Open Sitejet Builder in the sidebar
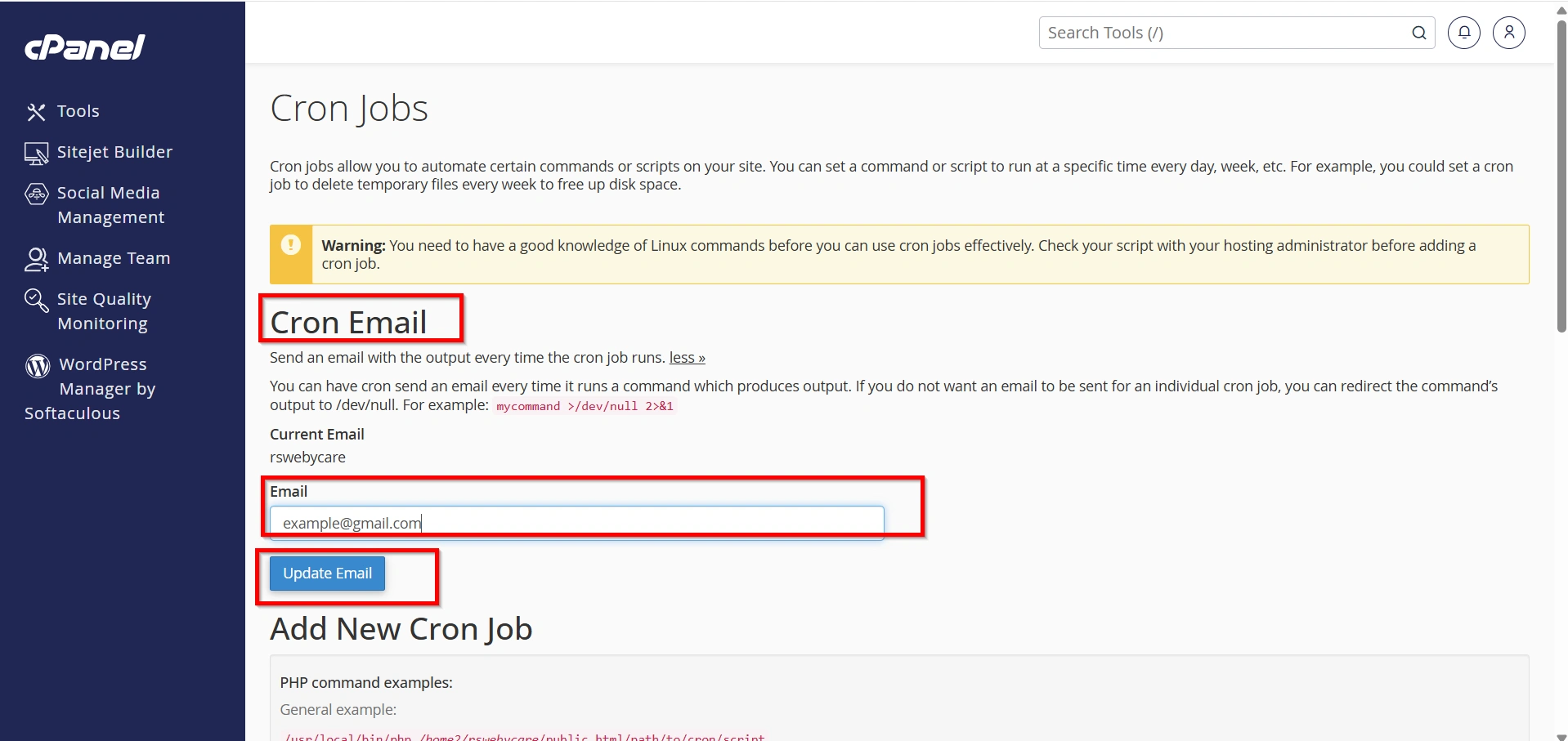The height and width of the screenshot is (741, 1568). pos(115,152)
